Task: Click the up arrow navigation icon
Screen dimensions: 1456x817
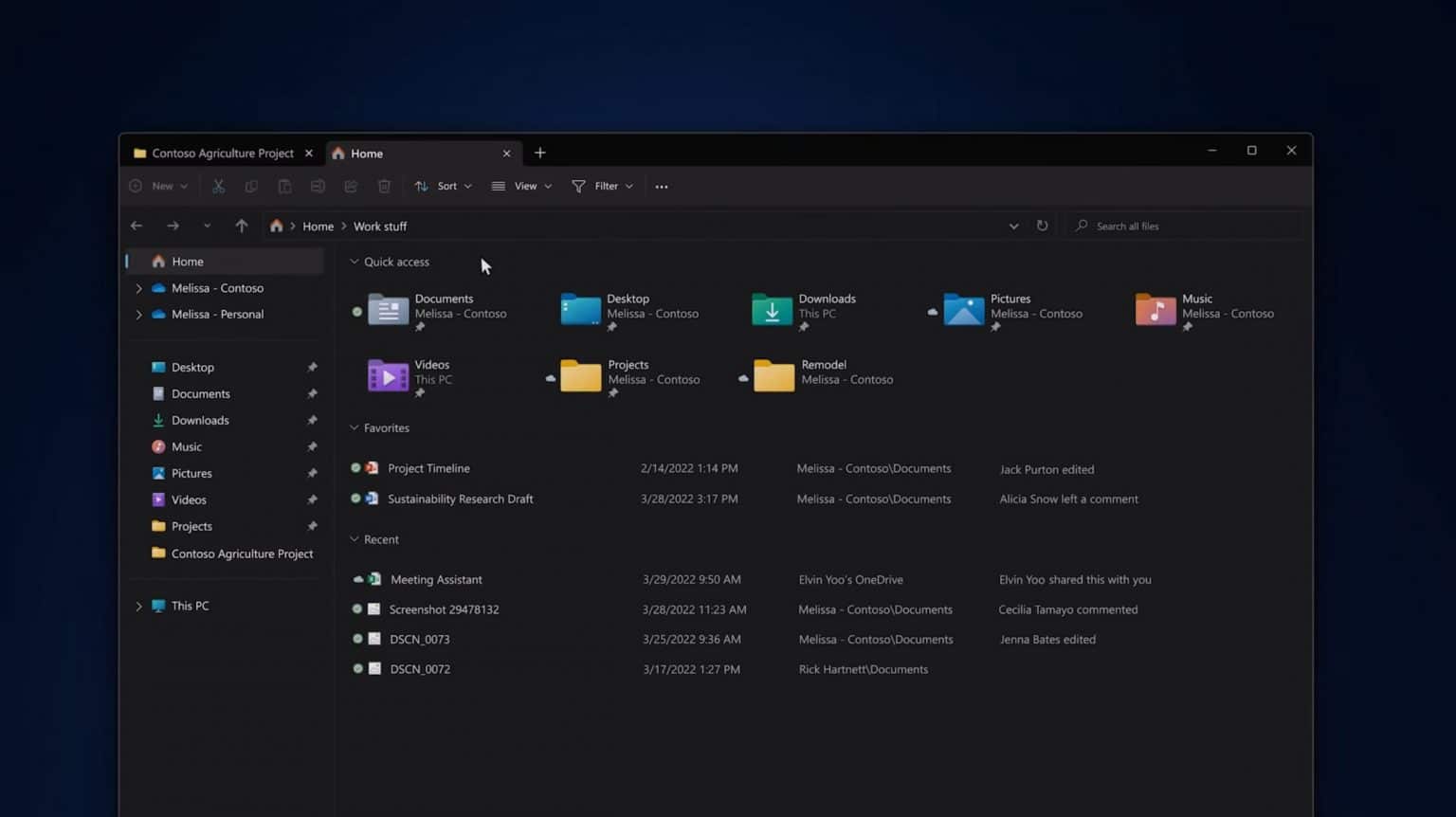Action: click(x=242, y=226)
